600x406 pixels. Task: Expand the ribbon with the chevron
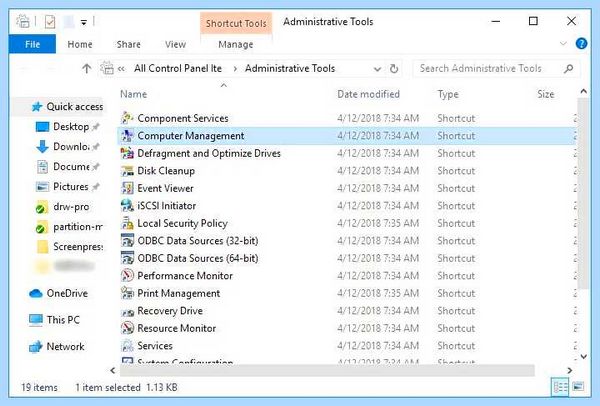coord(563,43)
